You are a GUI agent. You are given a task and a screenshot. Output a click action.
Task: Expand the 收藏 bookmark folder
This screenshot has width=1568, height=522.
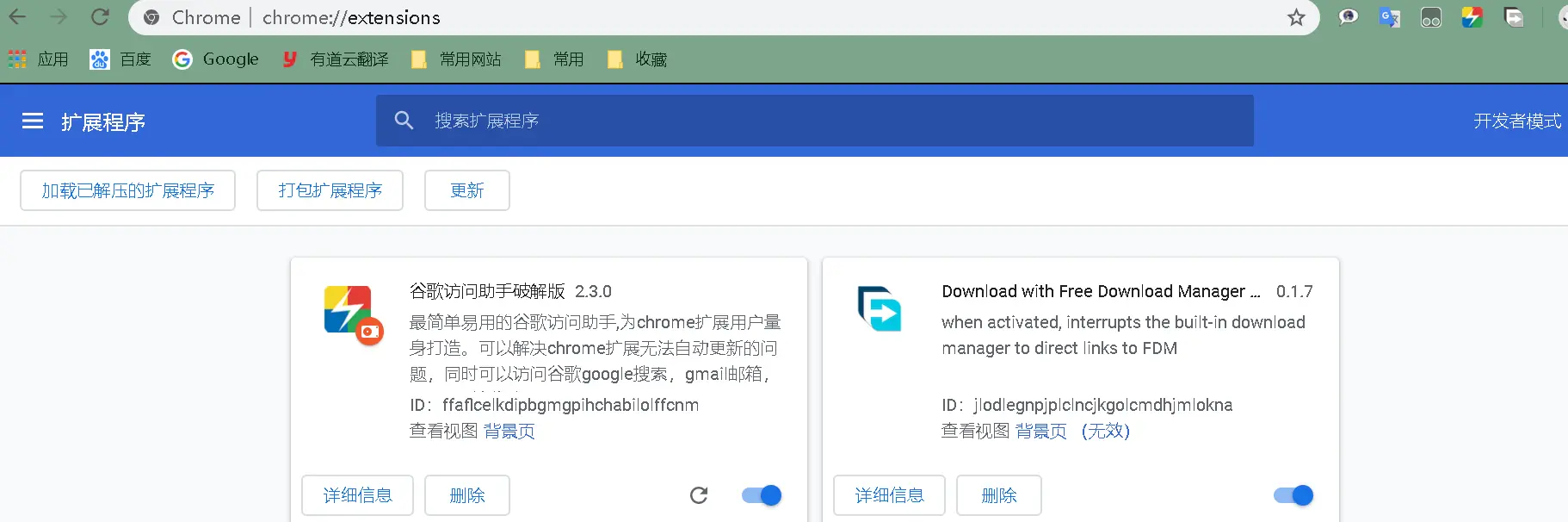coord(637,59)
